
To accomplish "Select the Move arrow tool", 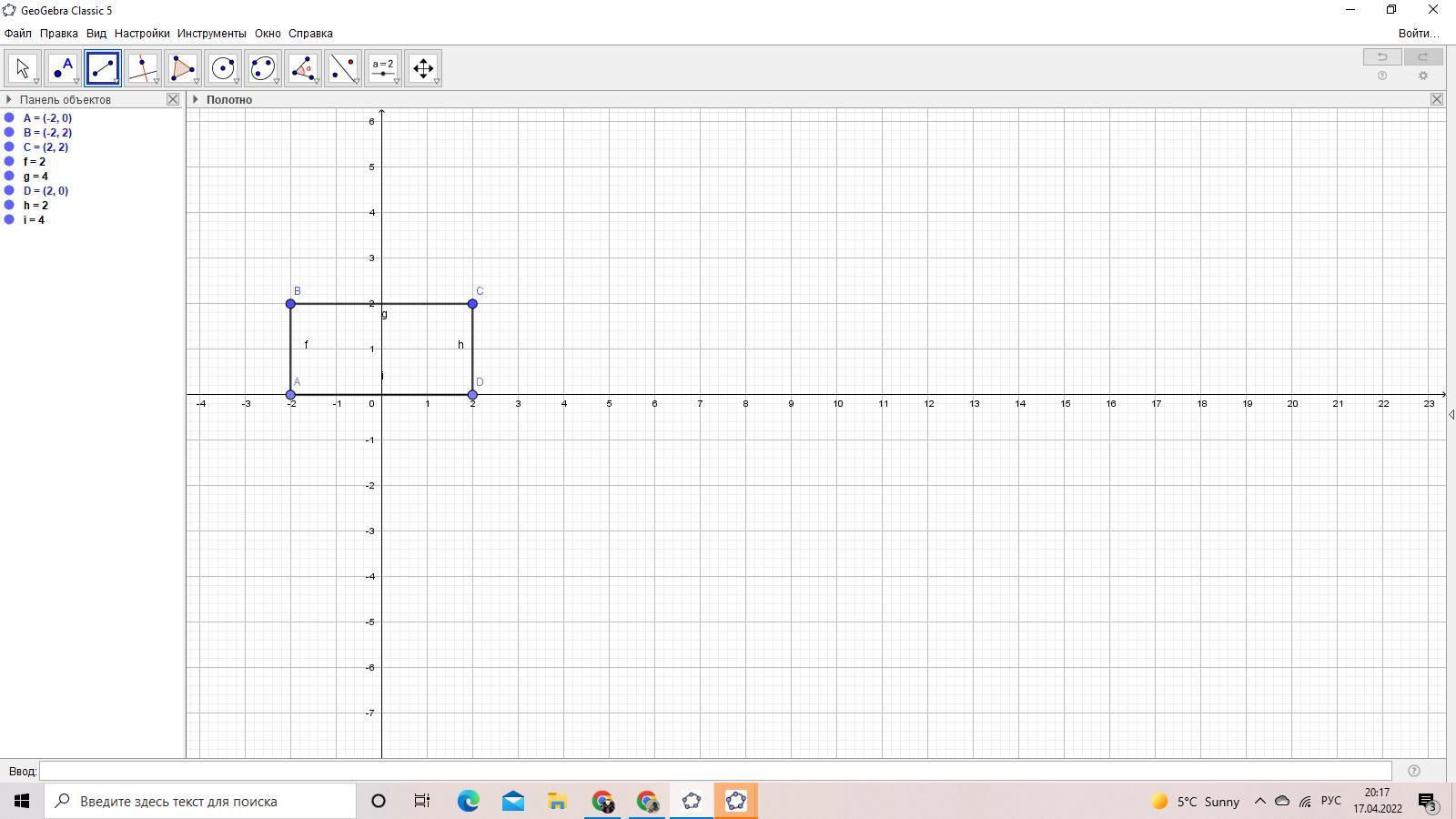I will (x=23, y=68).
